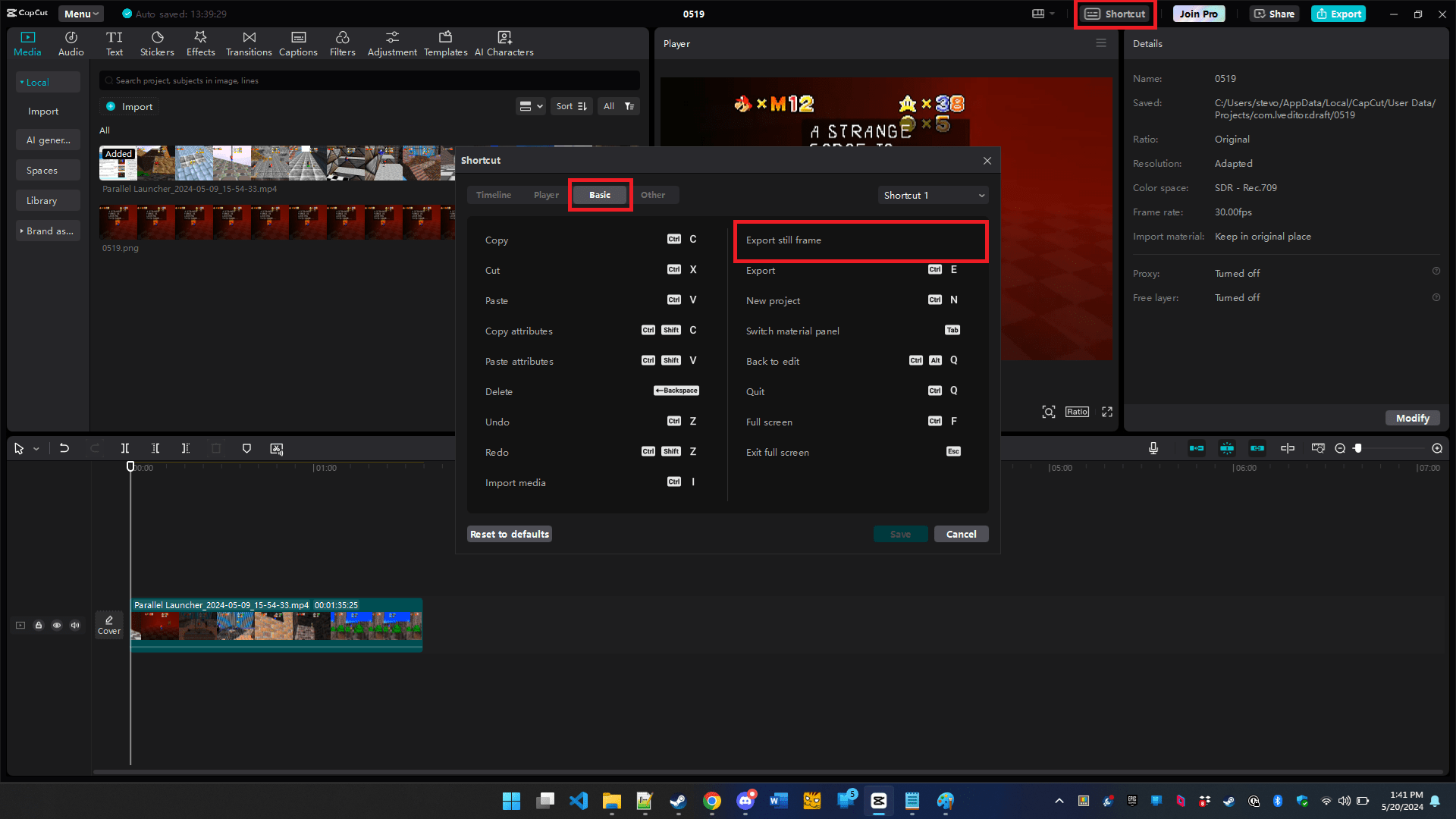The image size is (1456, 819).
Task: Click the player fullscreen icon
Action: point(1107,412)
